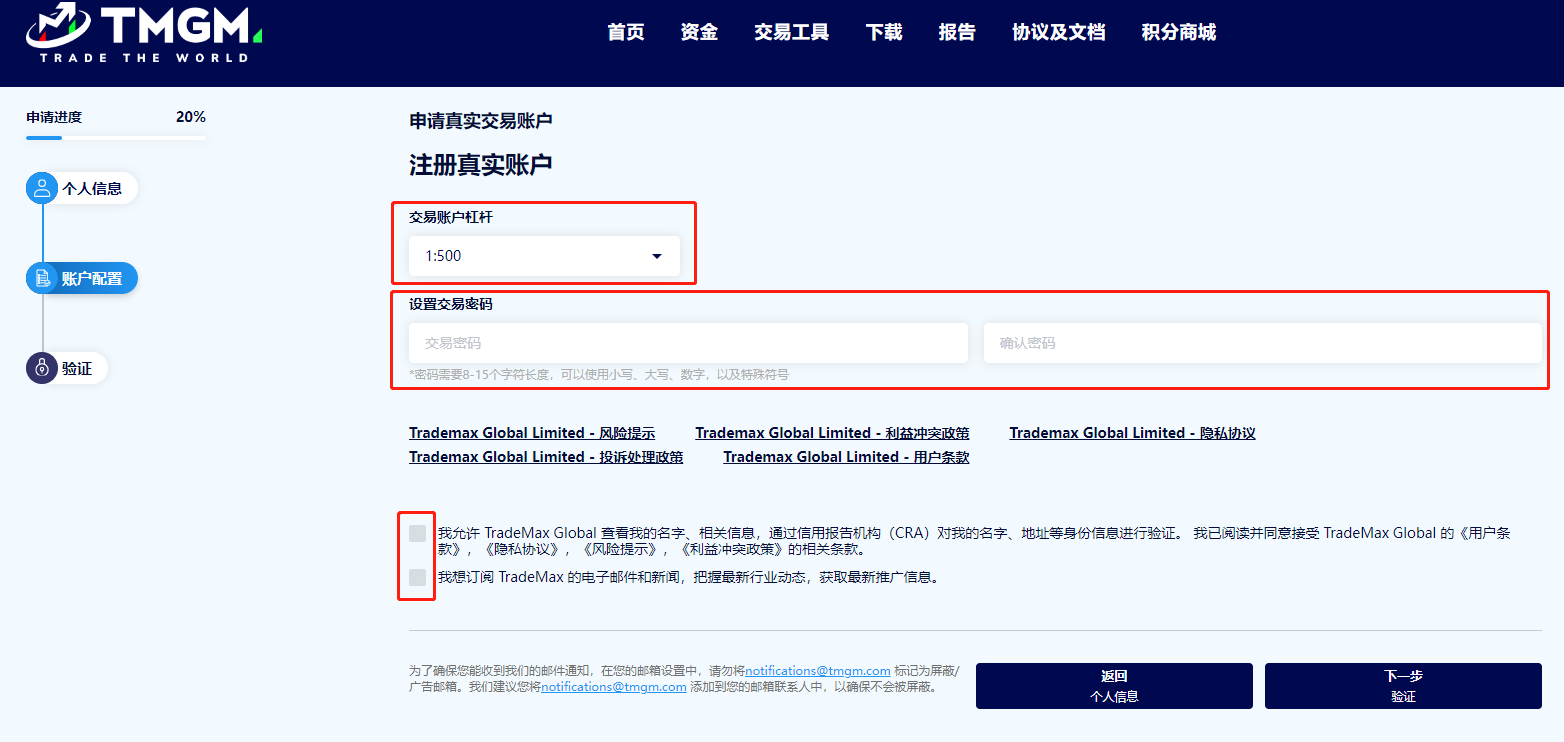Click the 注册真实账户 heading
The width and height of the screenshot is (1564, 742).
click(481, 165)
